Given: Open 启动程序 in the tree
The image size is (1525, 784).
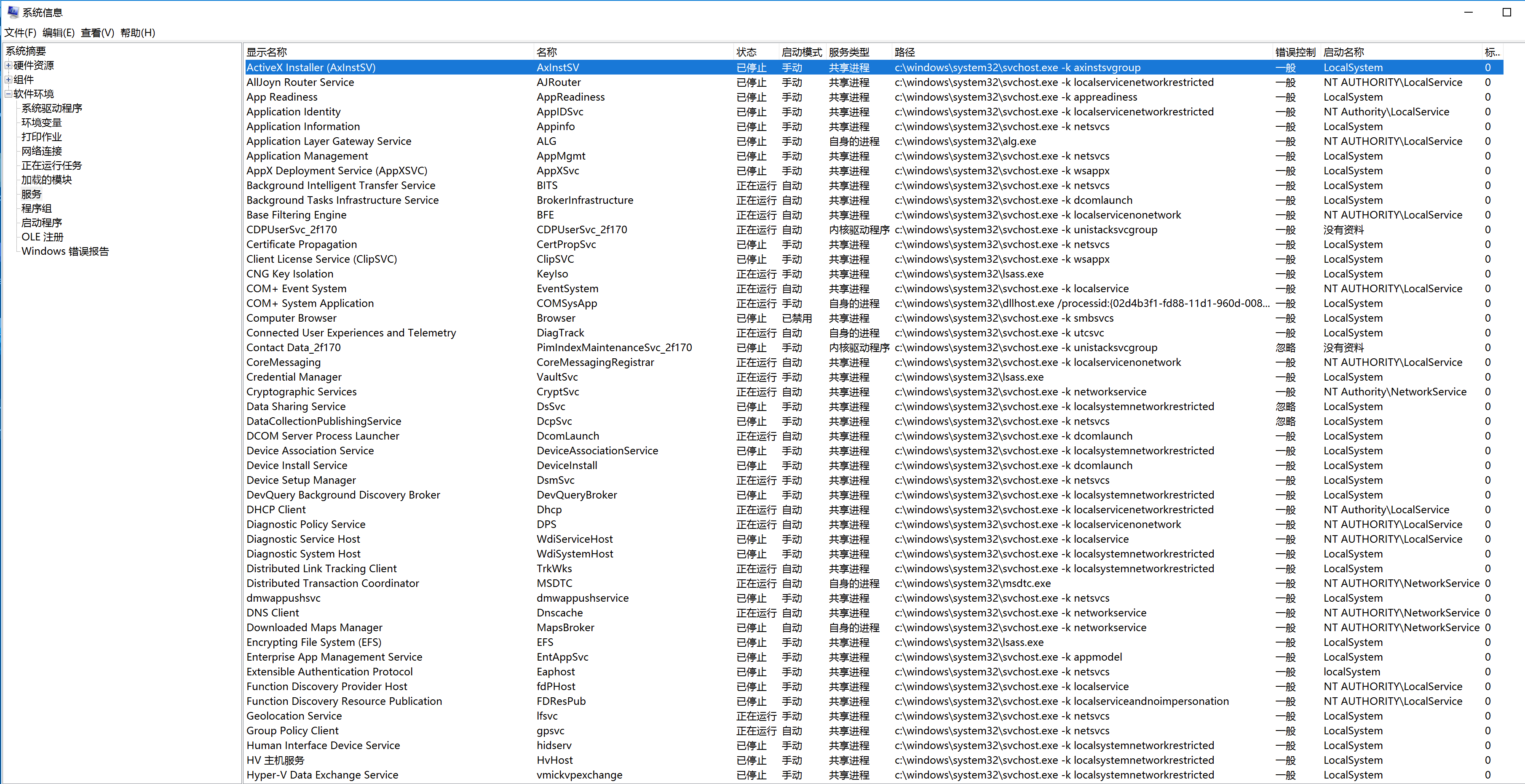Looking at the screenshot, I should pos(41,222).
